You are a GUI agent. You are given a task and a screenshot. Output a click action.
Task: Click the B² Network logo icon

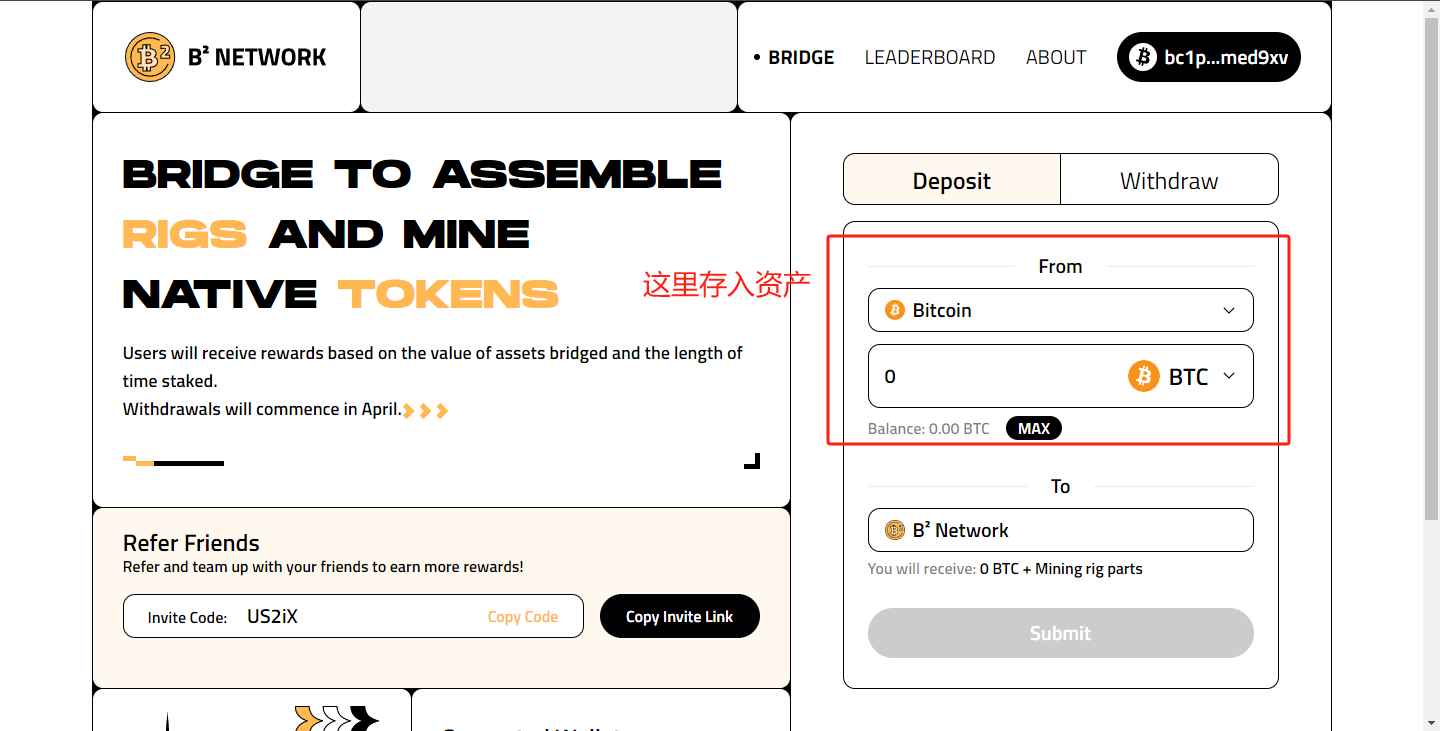pos(150,57)
